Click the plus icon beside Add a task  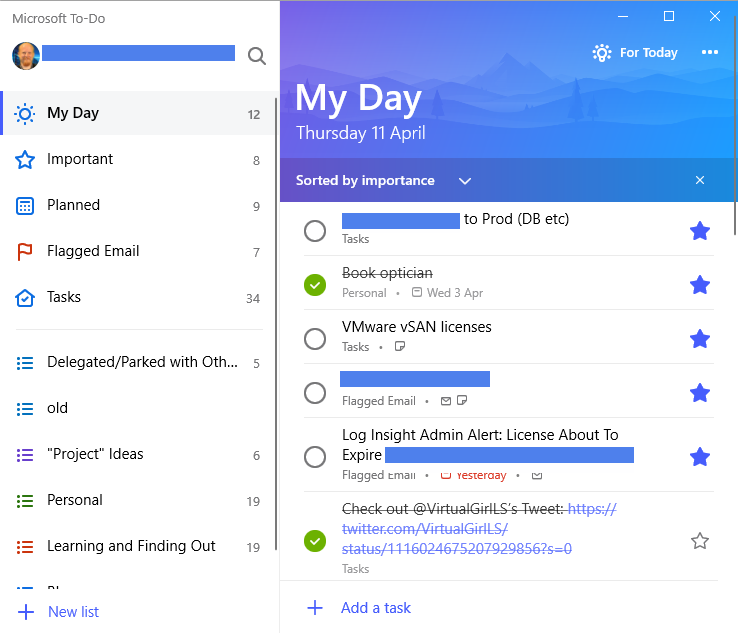[x=315, y=608]
